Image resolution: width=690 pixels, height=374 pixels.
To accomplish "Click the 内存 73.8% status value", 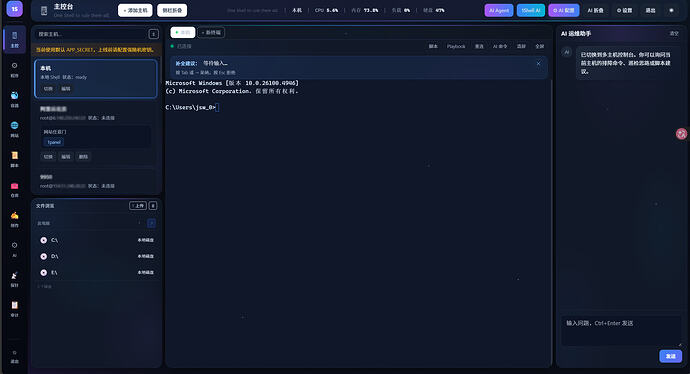I will point(364,10).
